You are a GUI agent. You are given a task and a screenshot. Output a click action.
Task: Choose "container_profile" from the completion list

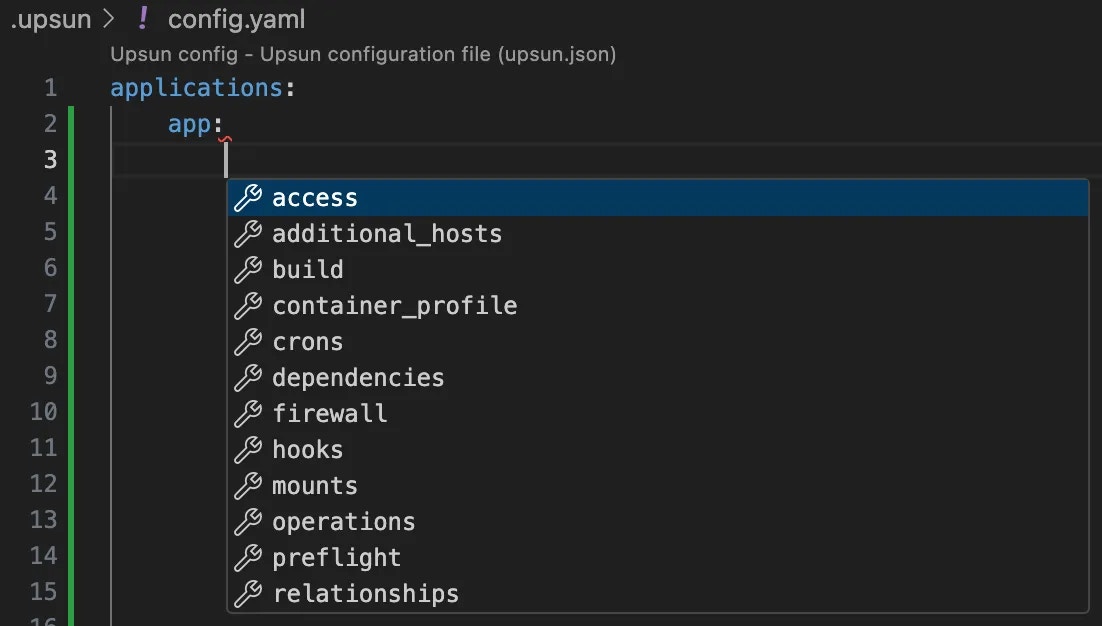(395, 305)
